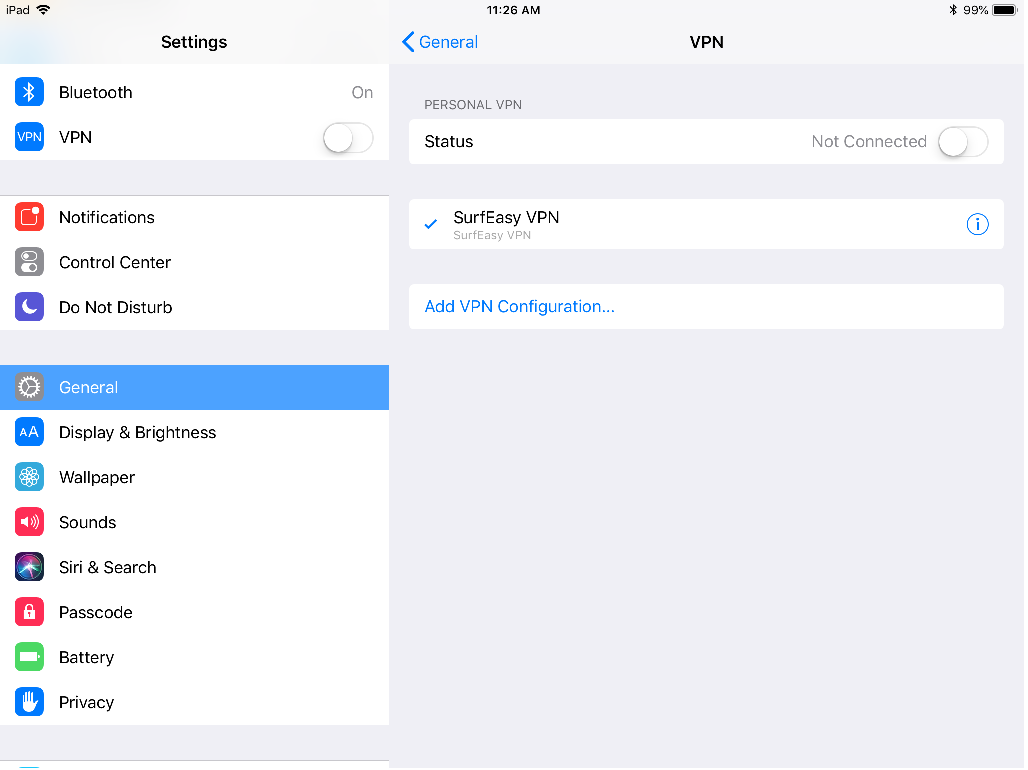
Task: Tap the Bluetooth On status label
Action: click(362, 92)
